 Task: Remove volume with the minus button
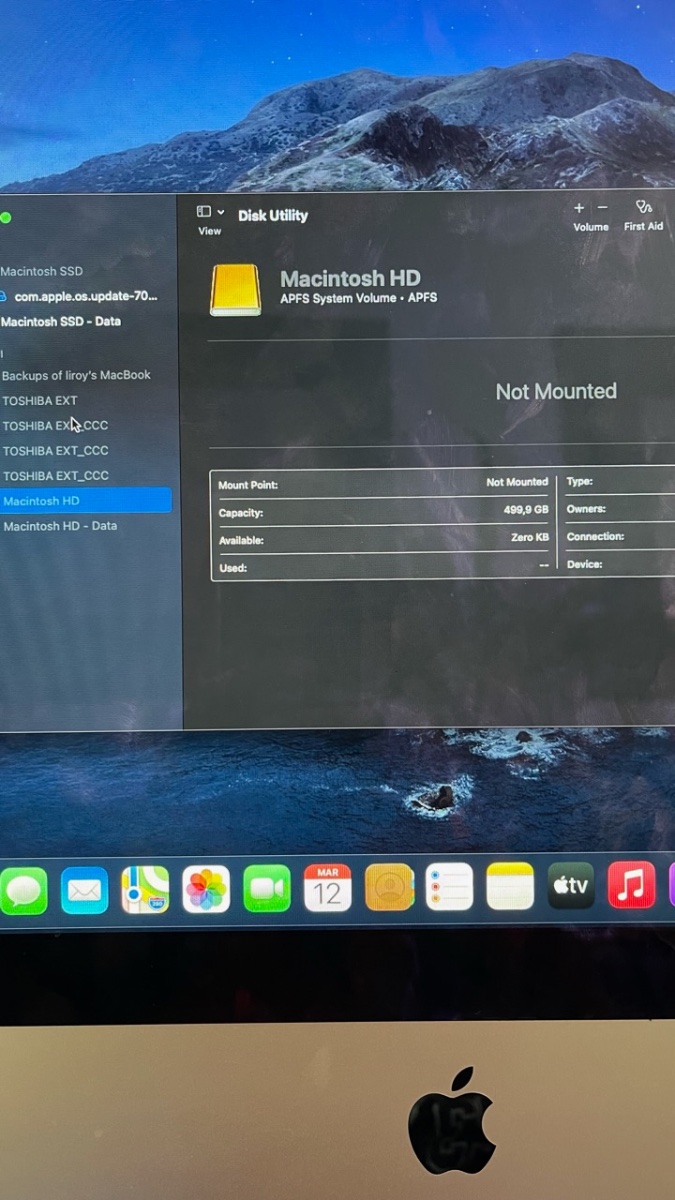pos(602,208)
